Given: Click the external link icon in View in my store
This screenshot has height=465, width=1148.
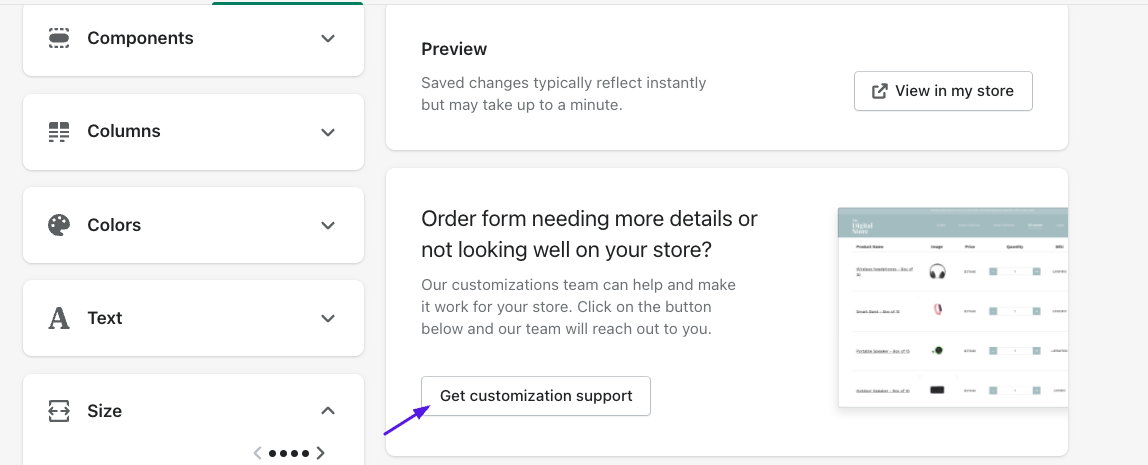Looking at the screenshot, I should click(x=880, y=91).
